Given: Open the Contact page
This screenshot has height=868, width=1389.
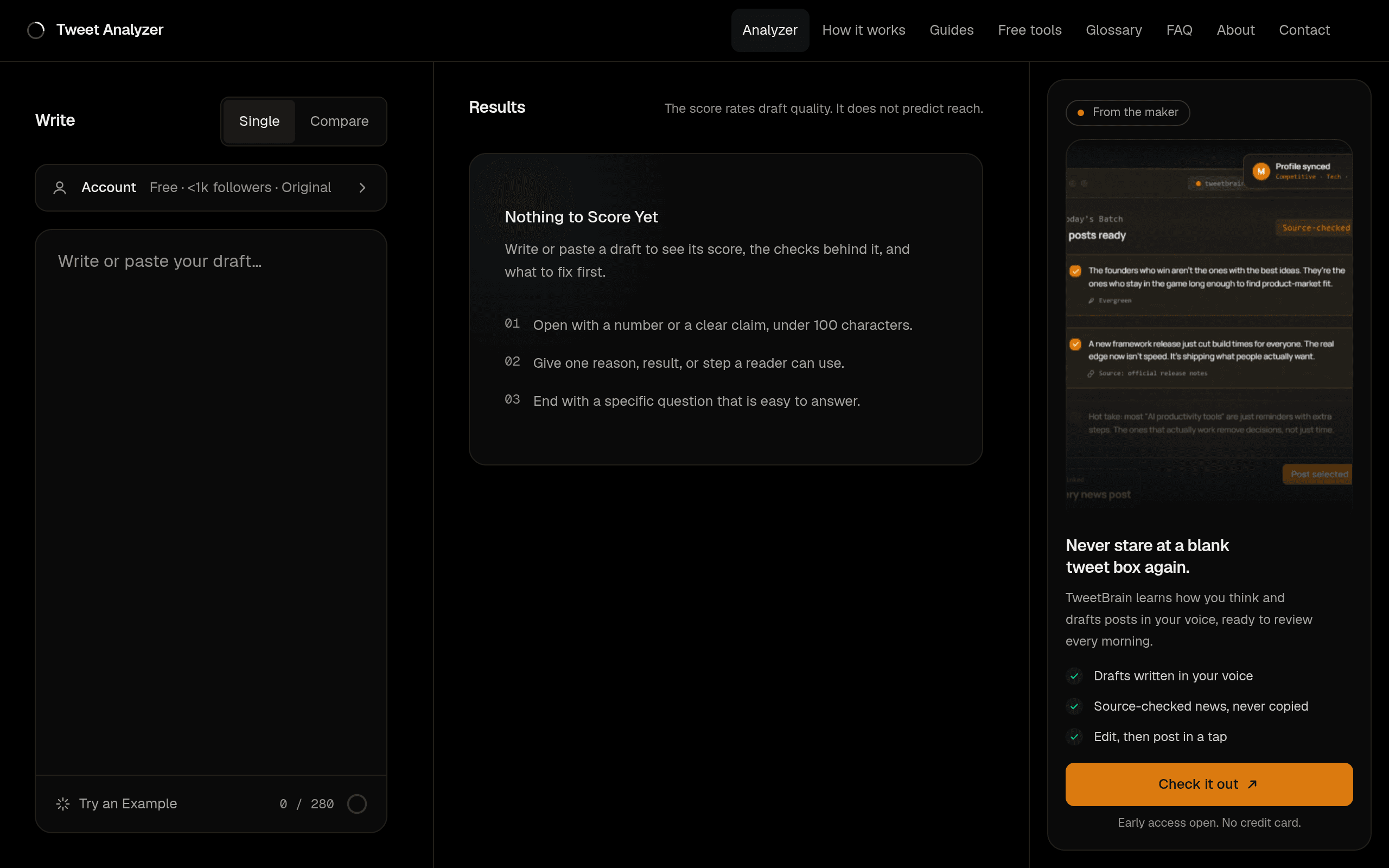Looking at the screenshot, I should pyautogui.click(x=1304, y=30).
